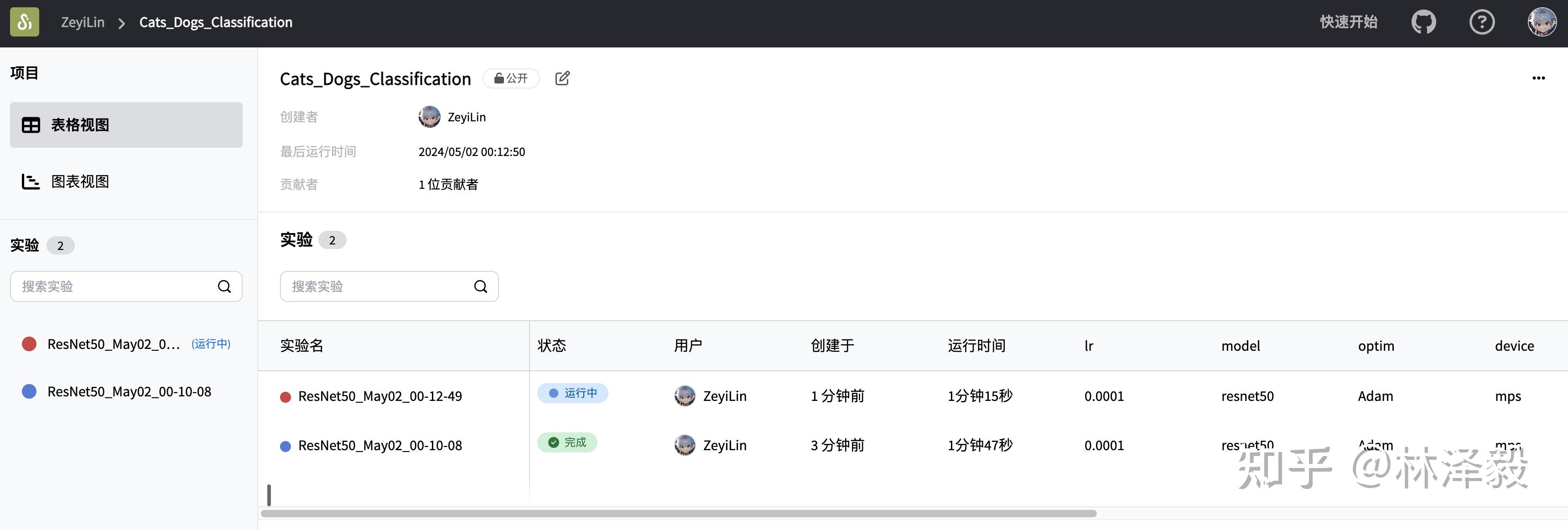Image resolution: width=1568 pixels, height=530 pixels.
Task: Click the blue status dot of ResNet50_May02_00-10-08
Action: (x=285, y=446)
